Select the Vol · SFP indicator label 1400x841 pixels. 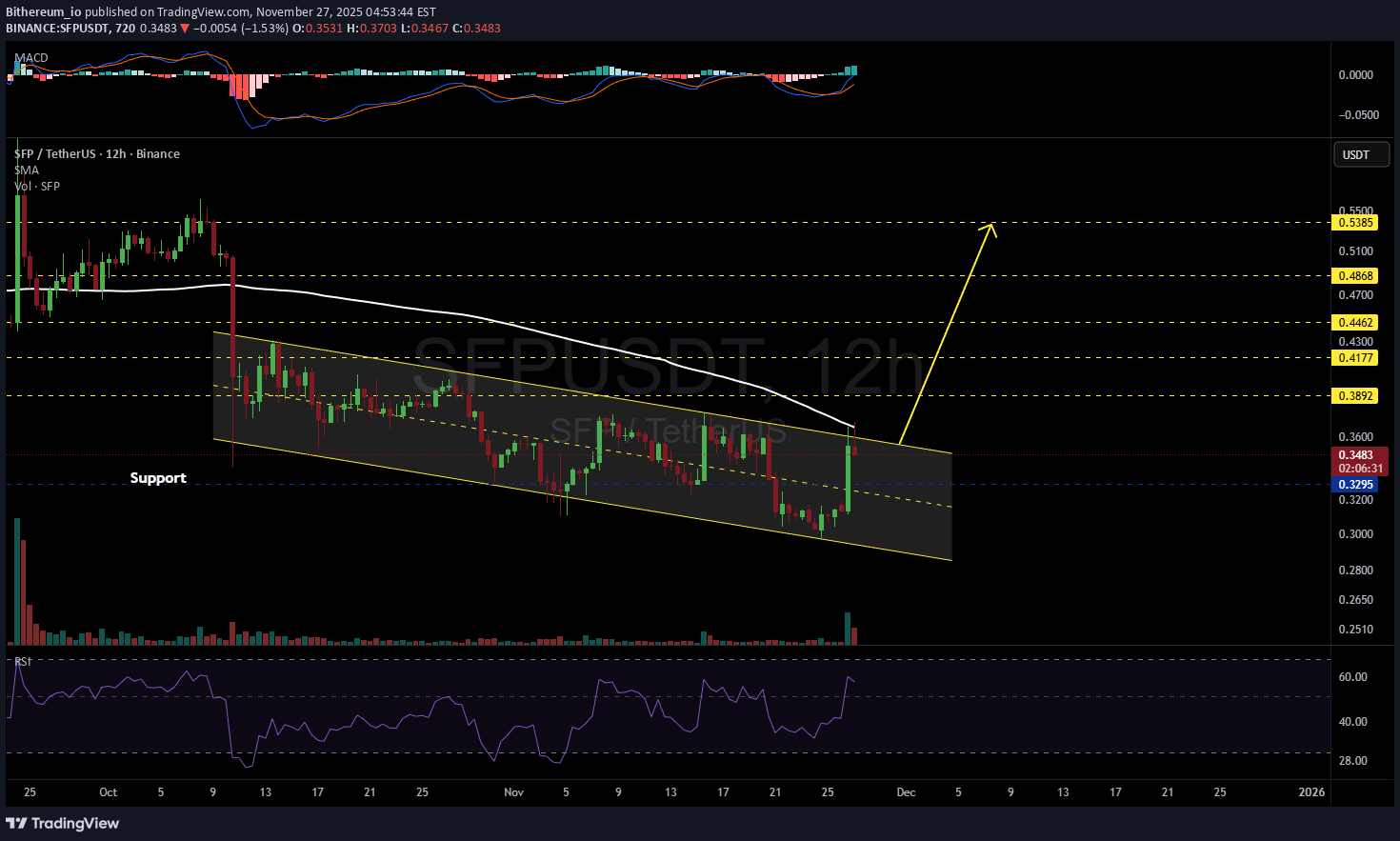37,187
